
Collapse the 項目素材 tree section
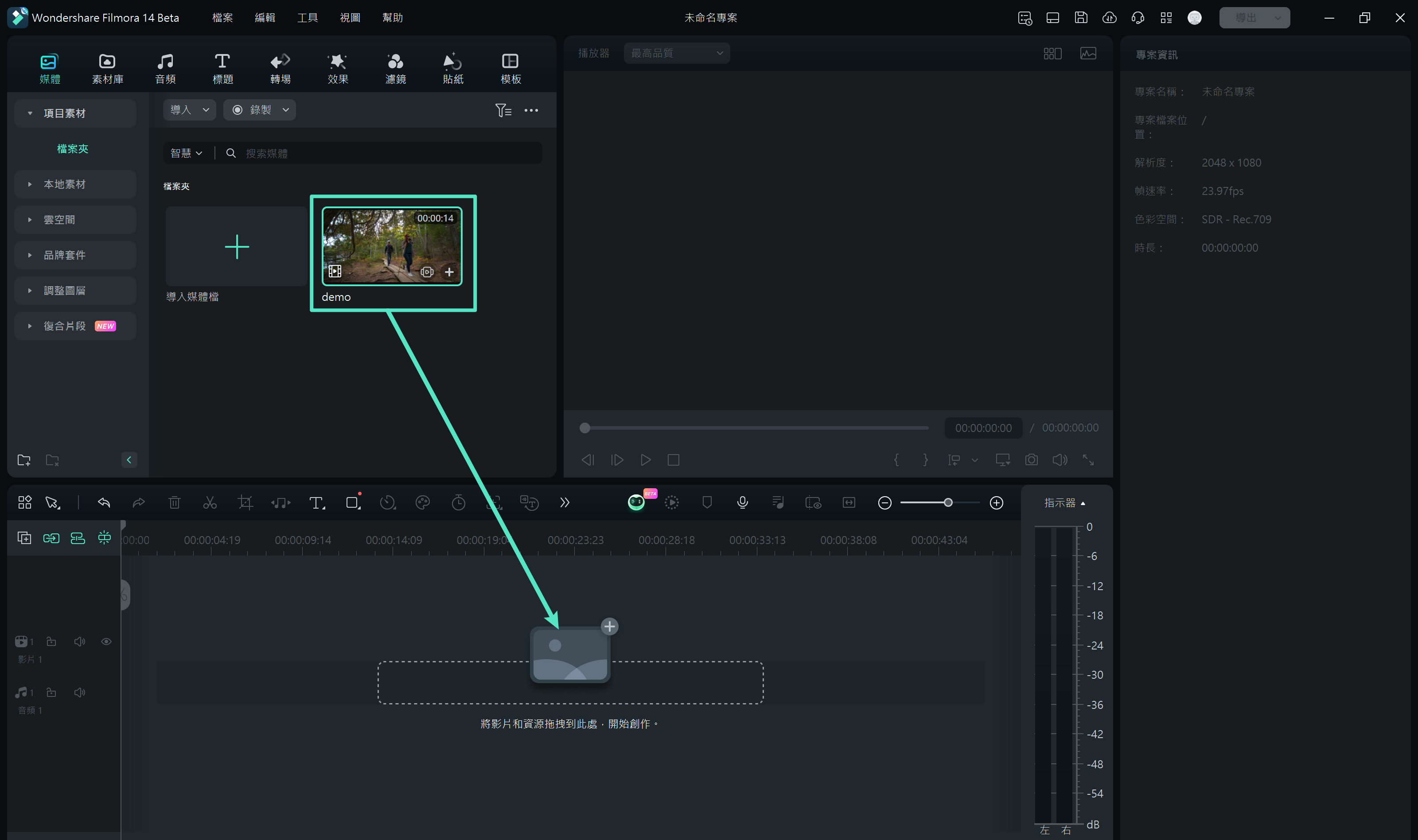point(30,113)
